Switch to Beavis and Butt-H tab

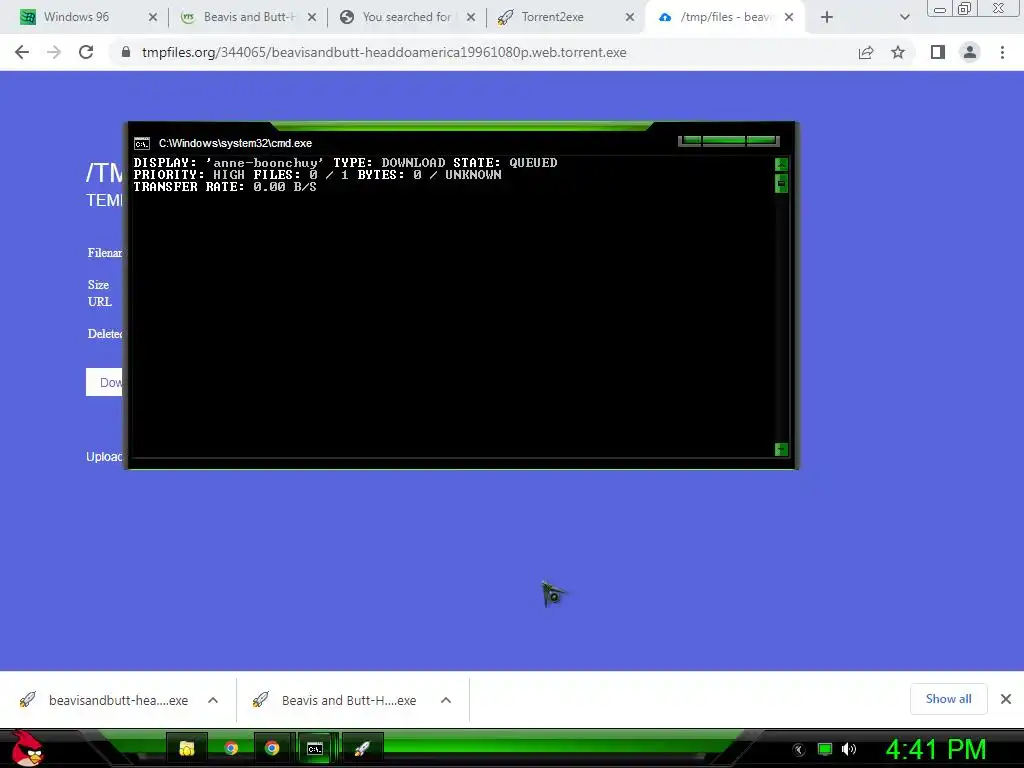point(248,17)
